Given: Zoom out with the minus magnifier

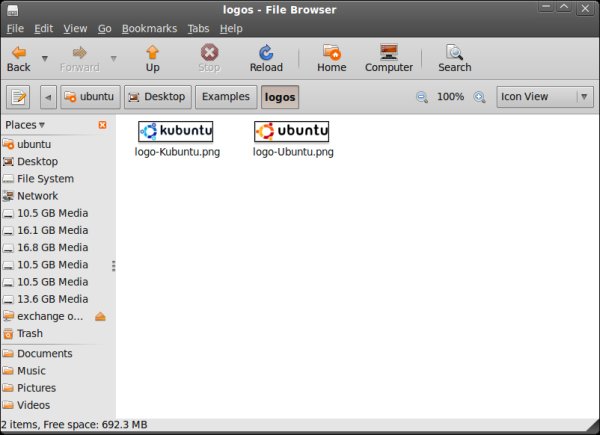Looking at the screenshot, I should 422,97.
